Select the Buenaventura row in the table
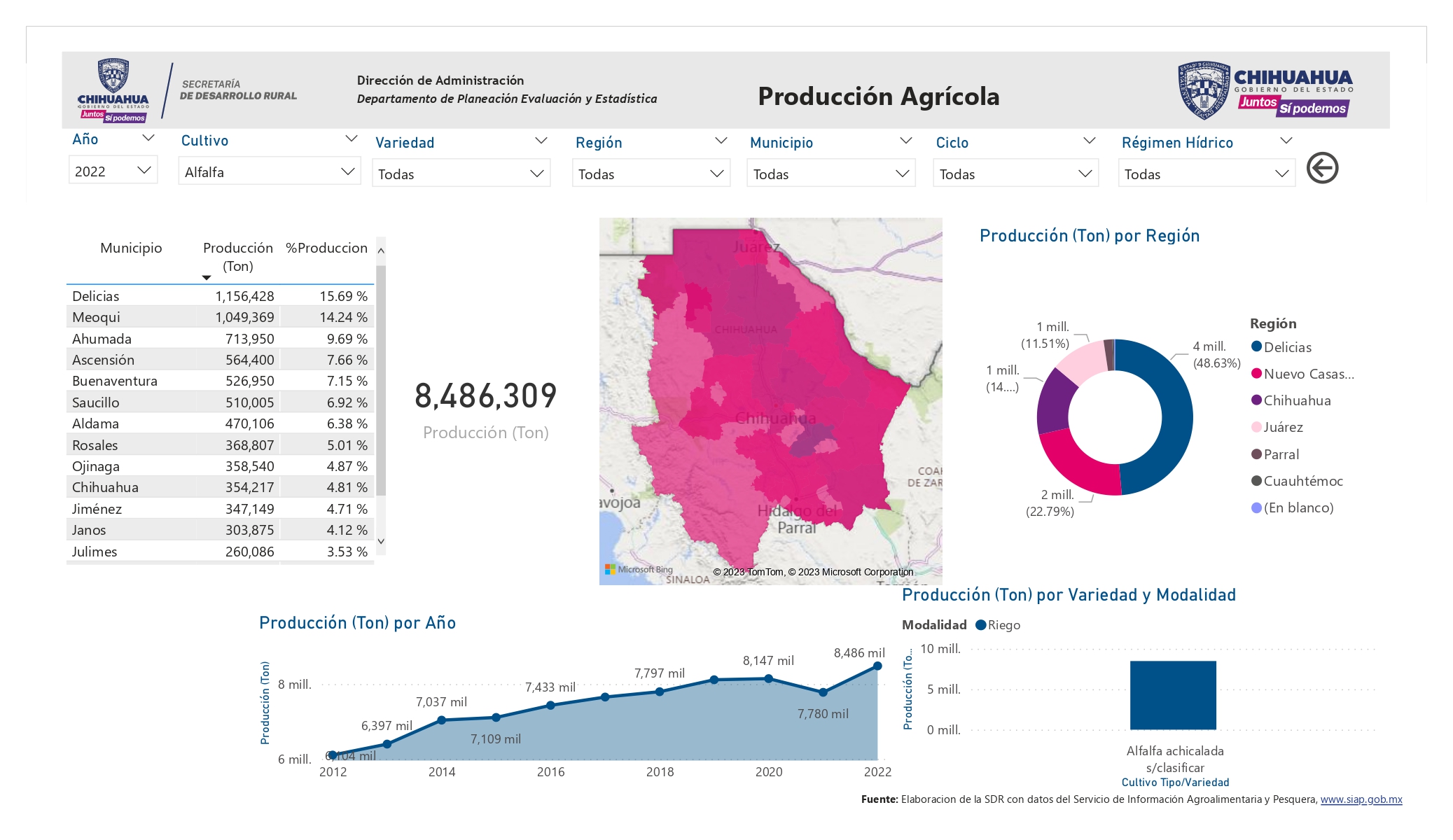This screenshot has width=1453, height=840. 220,381
